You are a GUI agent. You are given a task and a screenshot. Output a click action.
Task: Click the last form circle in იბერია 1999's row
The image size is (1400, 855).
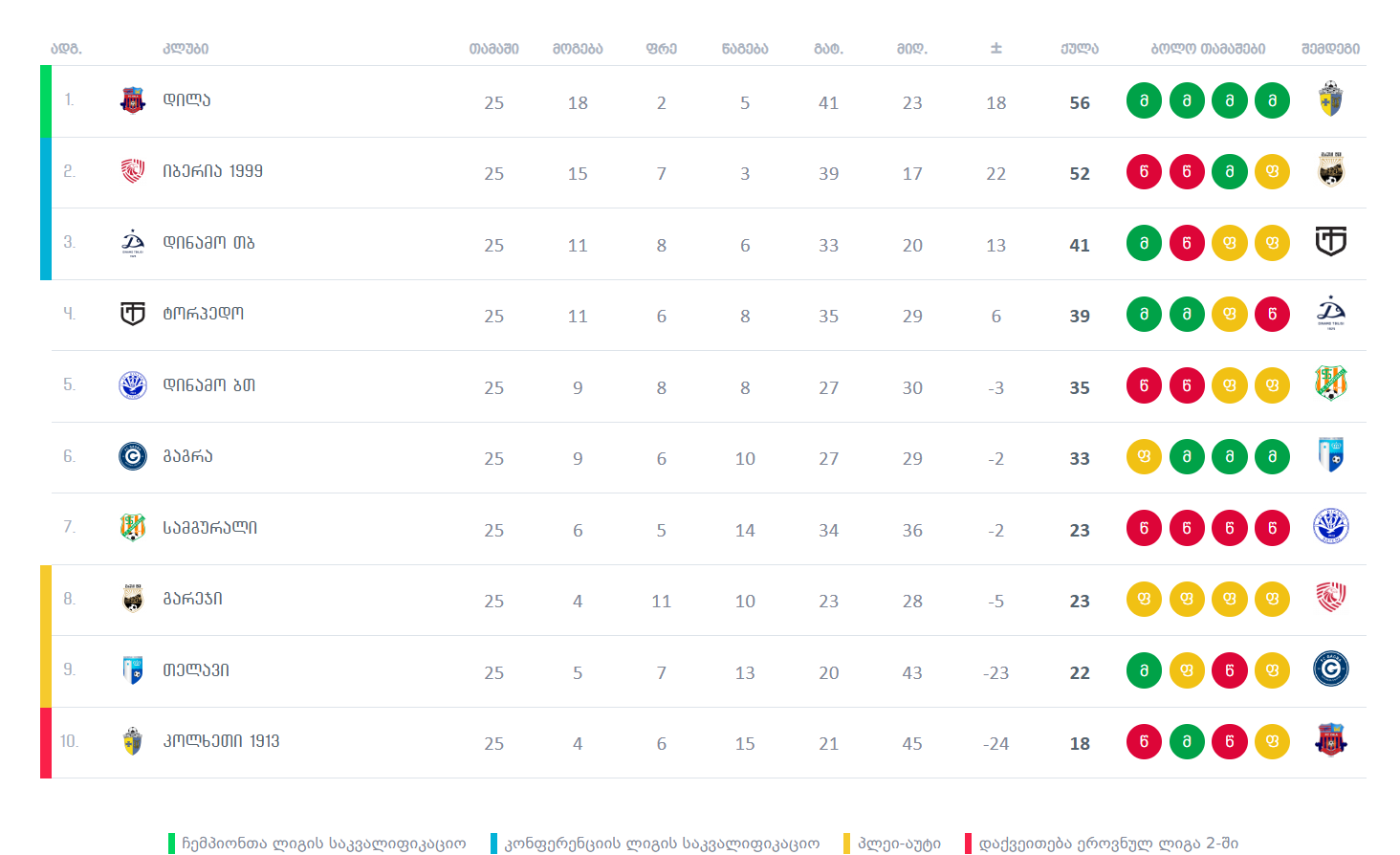1272,172
